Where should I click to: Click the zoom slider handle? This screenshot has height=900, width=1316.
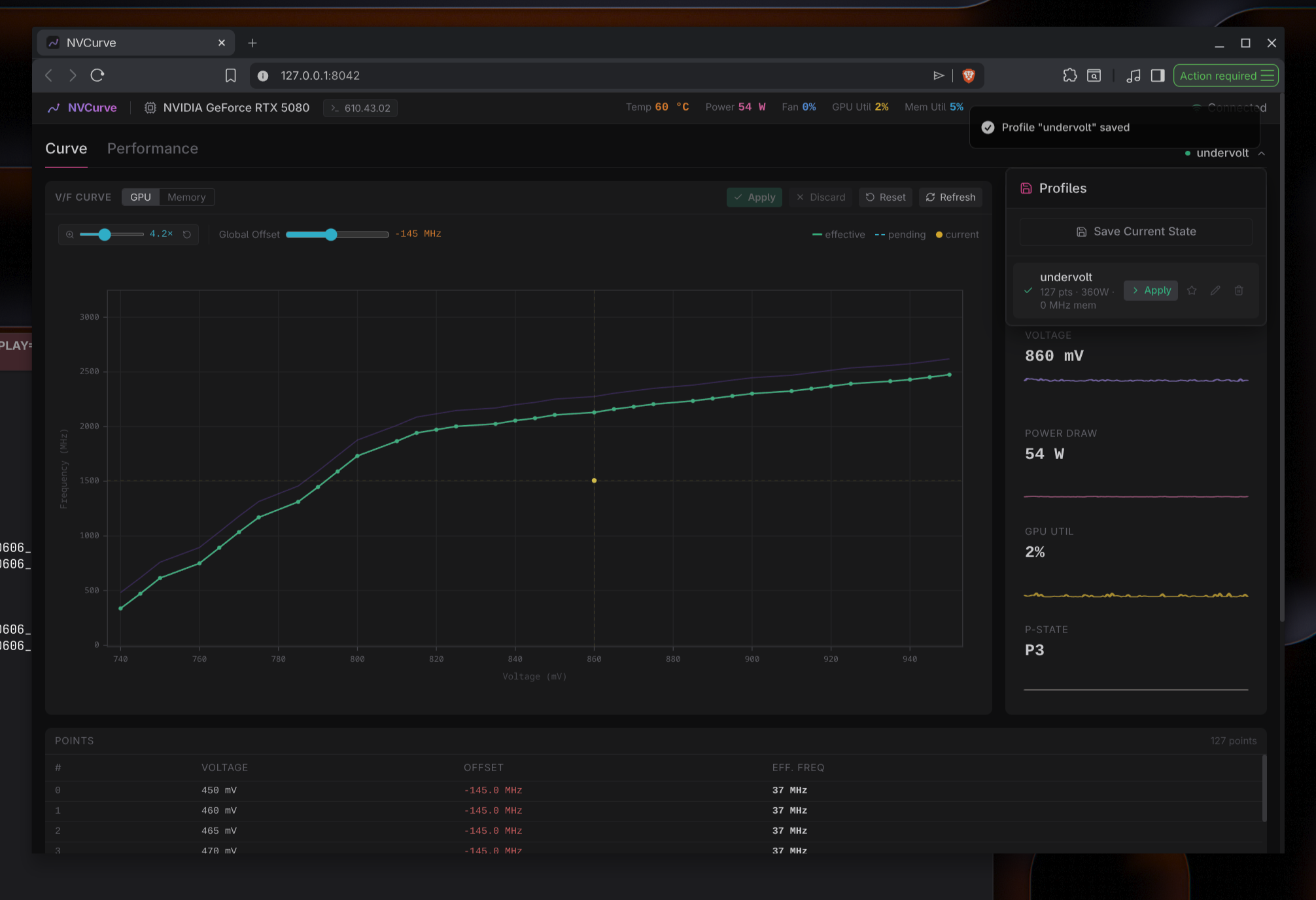pos(105,234)
